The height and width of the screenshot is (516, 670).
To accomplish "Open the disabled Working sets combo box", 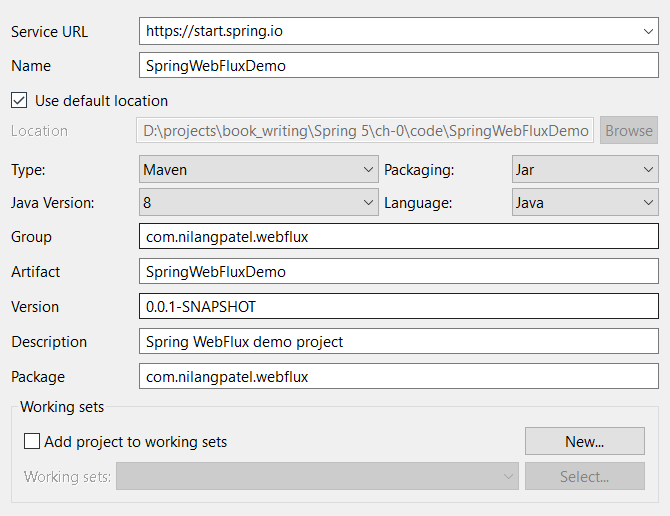I will point(317,477).
